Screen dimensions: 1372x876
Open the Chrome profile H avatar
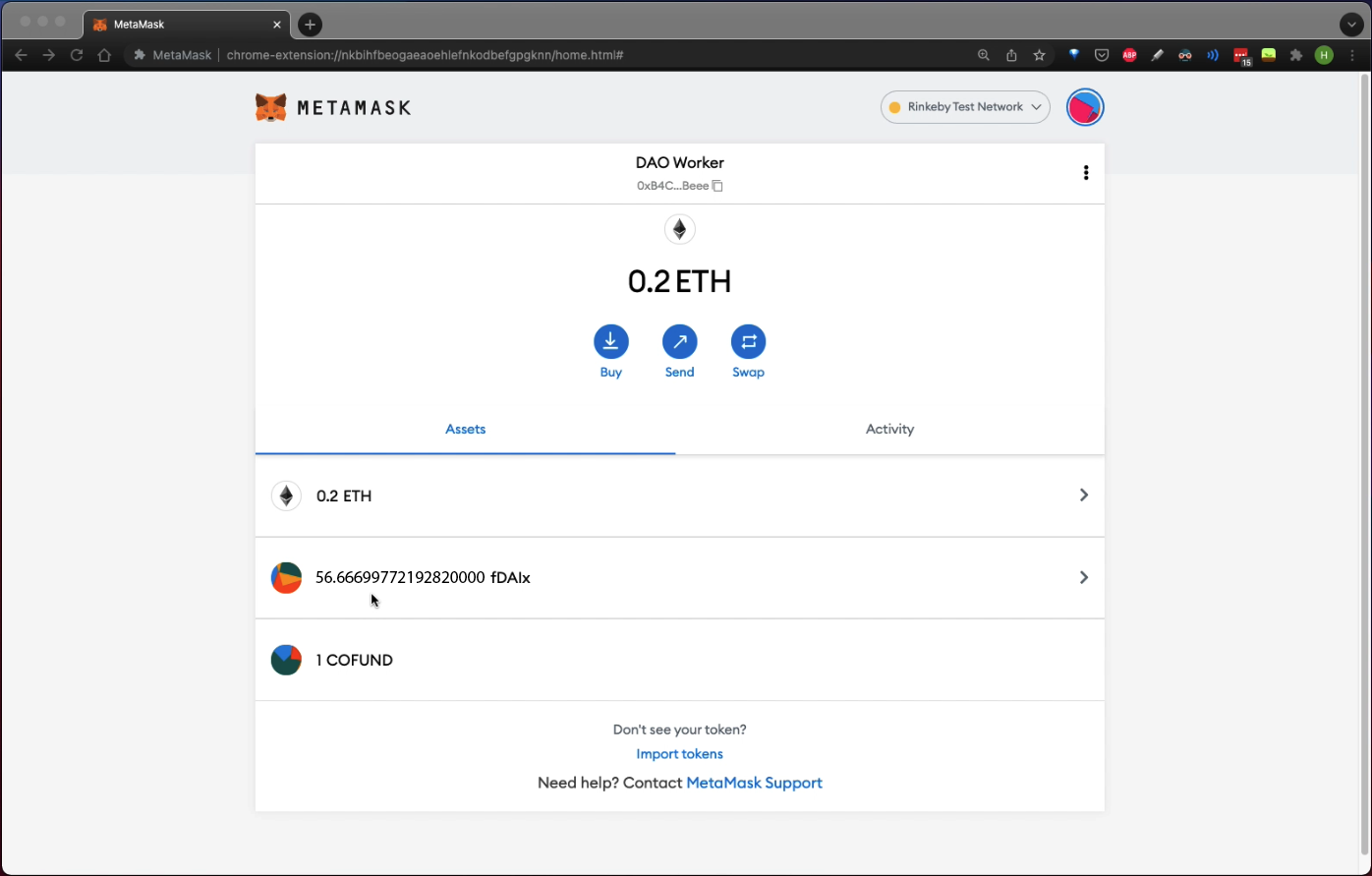[x=1324, y=55]
